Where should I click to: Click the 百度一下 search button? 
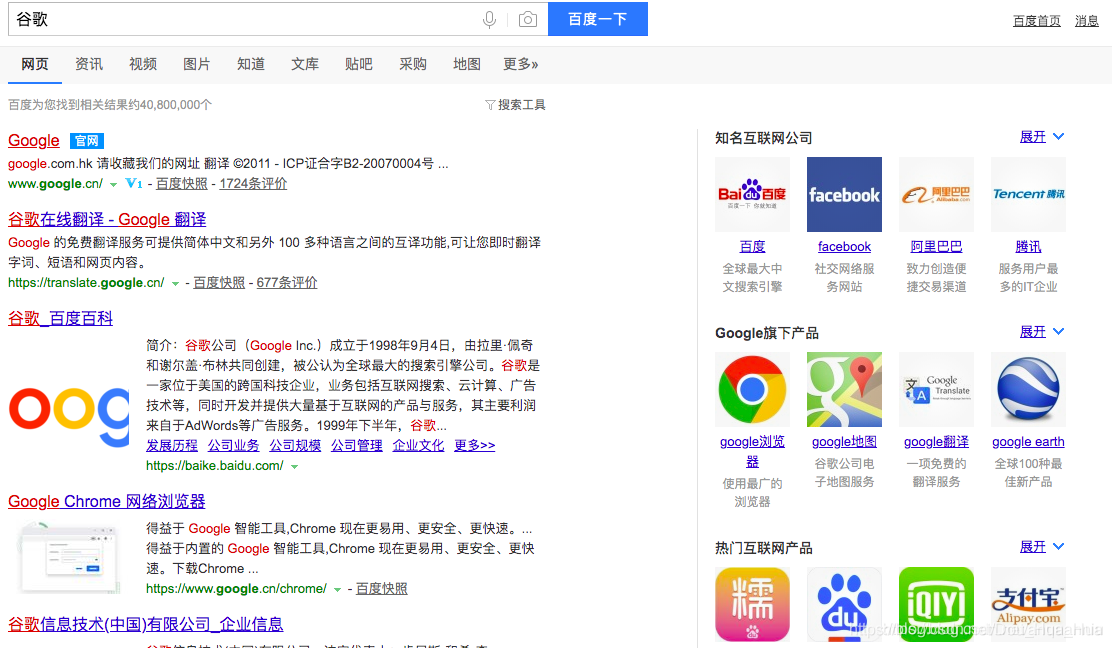[x=597, y=19]
